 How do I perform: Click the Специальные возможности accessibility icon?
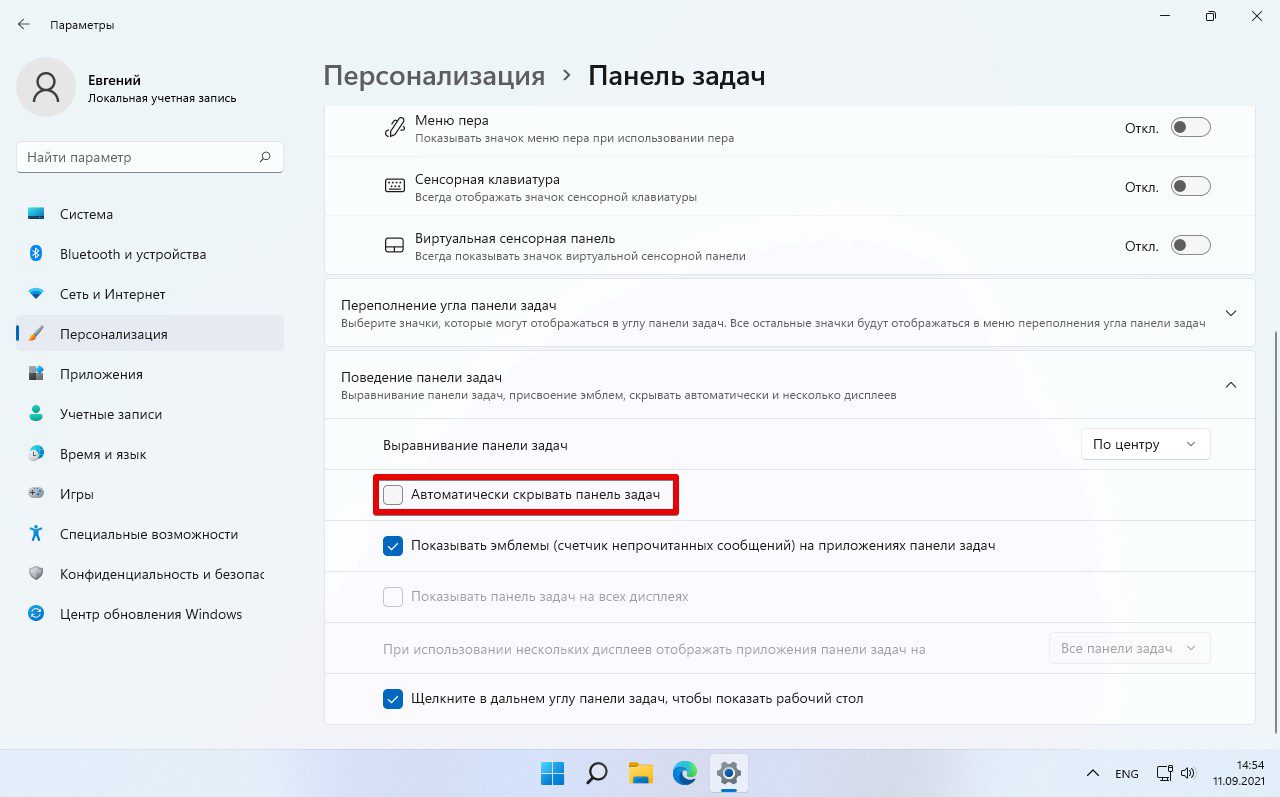pos(36,534)
